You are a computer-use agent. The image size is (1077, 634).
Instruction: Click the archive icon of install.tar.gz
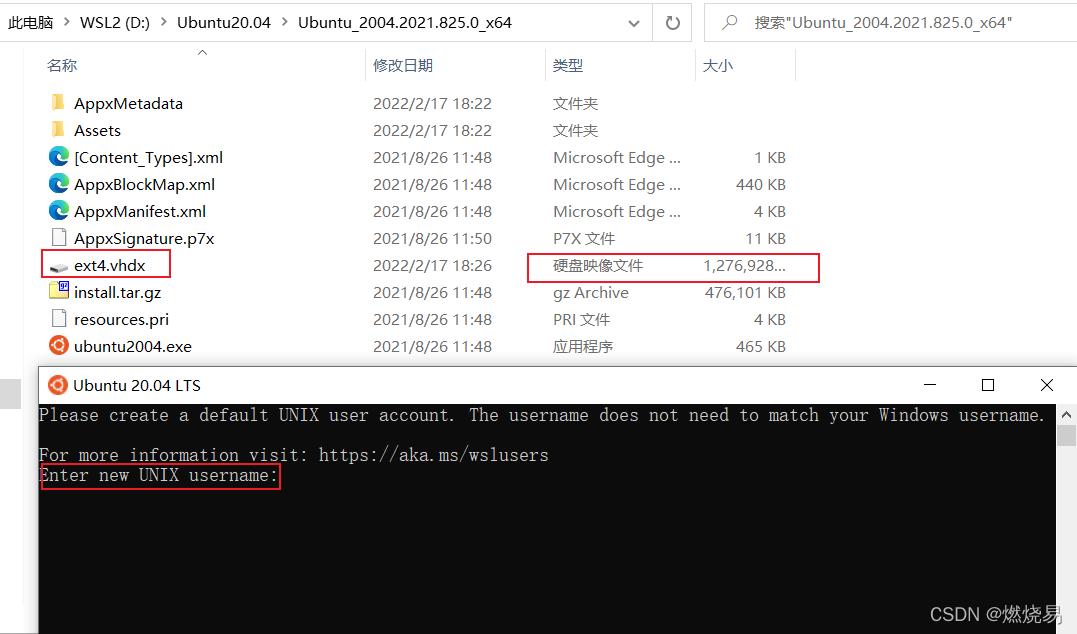pyautogui.click(x=59, y=291)
